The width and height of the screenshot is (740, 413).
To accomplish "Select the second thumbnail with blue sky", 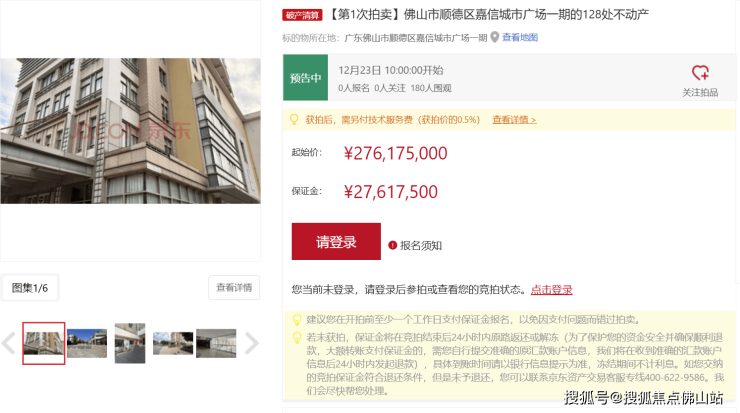I will pos(87,343).
